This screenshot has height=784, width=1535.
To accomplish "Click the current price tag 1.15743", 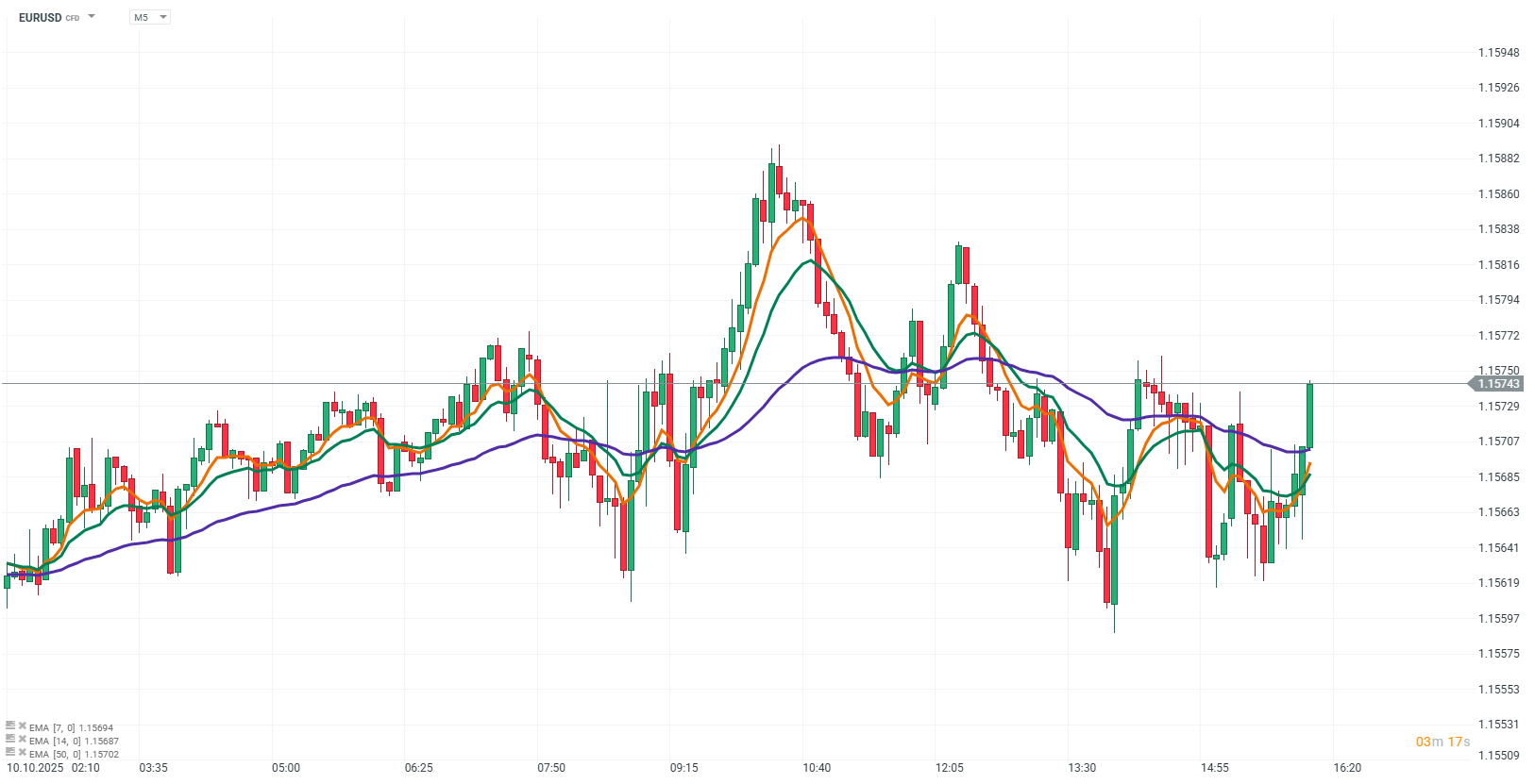I will pyautogui.click(x=1498, y=384).
